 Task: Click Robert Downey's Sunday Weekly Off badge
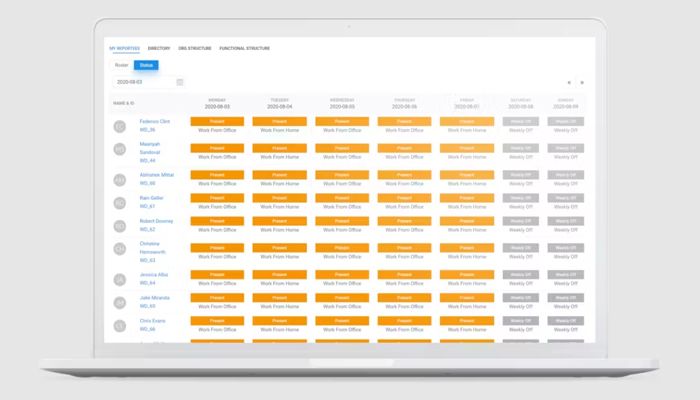point(566,221)
